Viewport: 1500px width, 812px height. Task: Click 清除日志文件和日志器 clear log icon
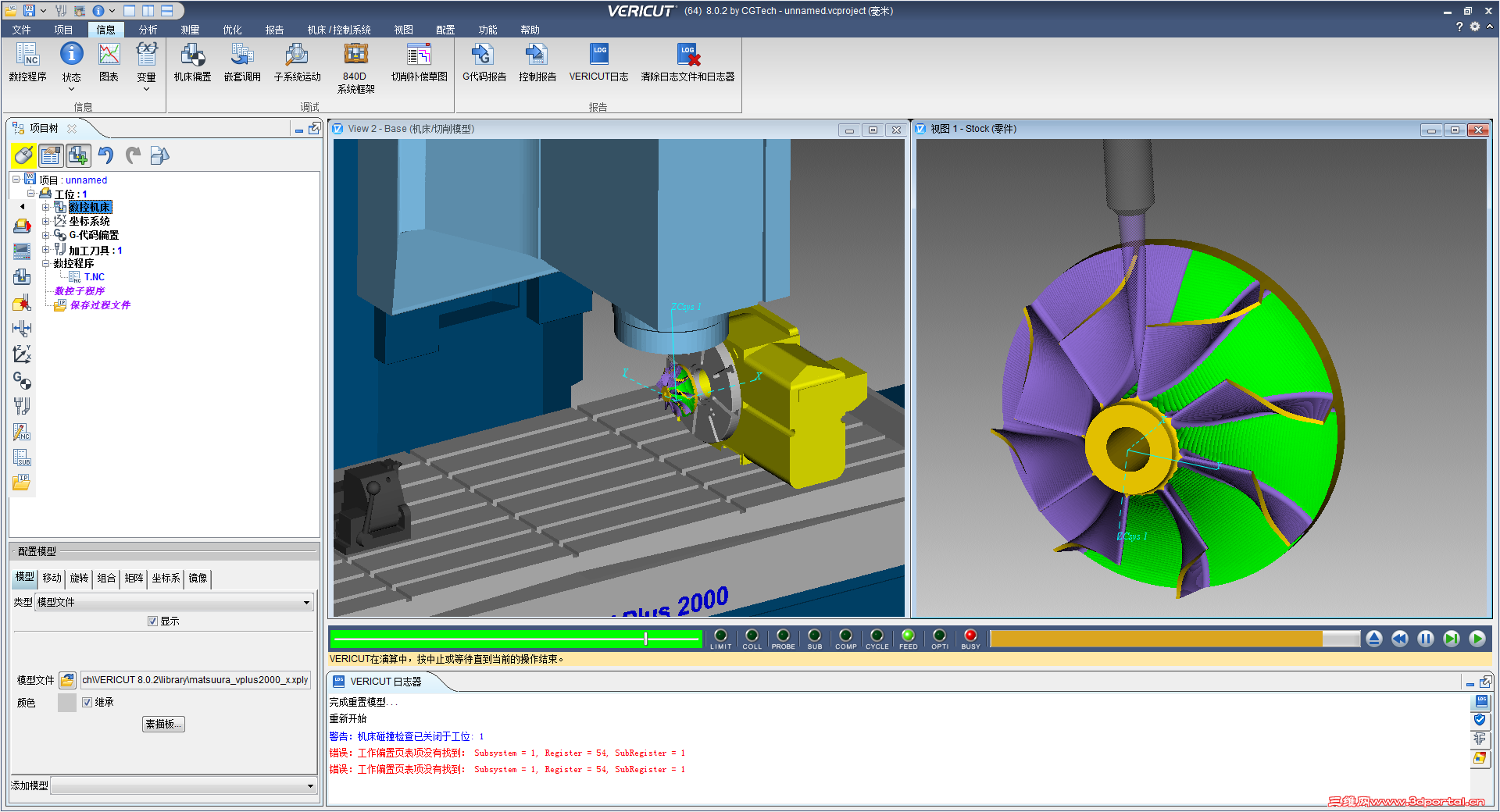point(687,62)
